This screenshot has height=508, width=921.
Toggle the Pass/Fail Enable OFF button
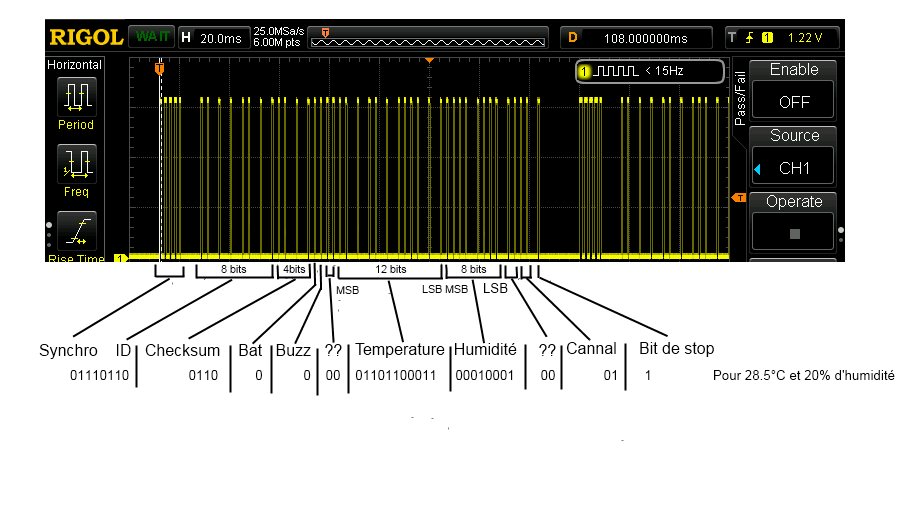point(794,101)
